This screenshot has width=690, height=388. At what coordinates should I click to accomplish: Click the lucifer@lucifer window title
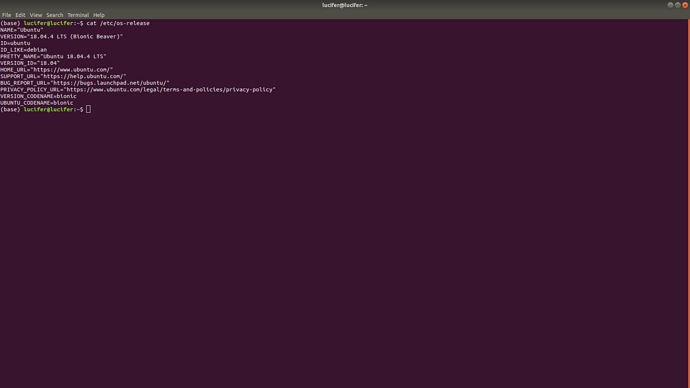(345, 5)
